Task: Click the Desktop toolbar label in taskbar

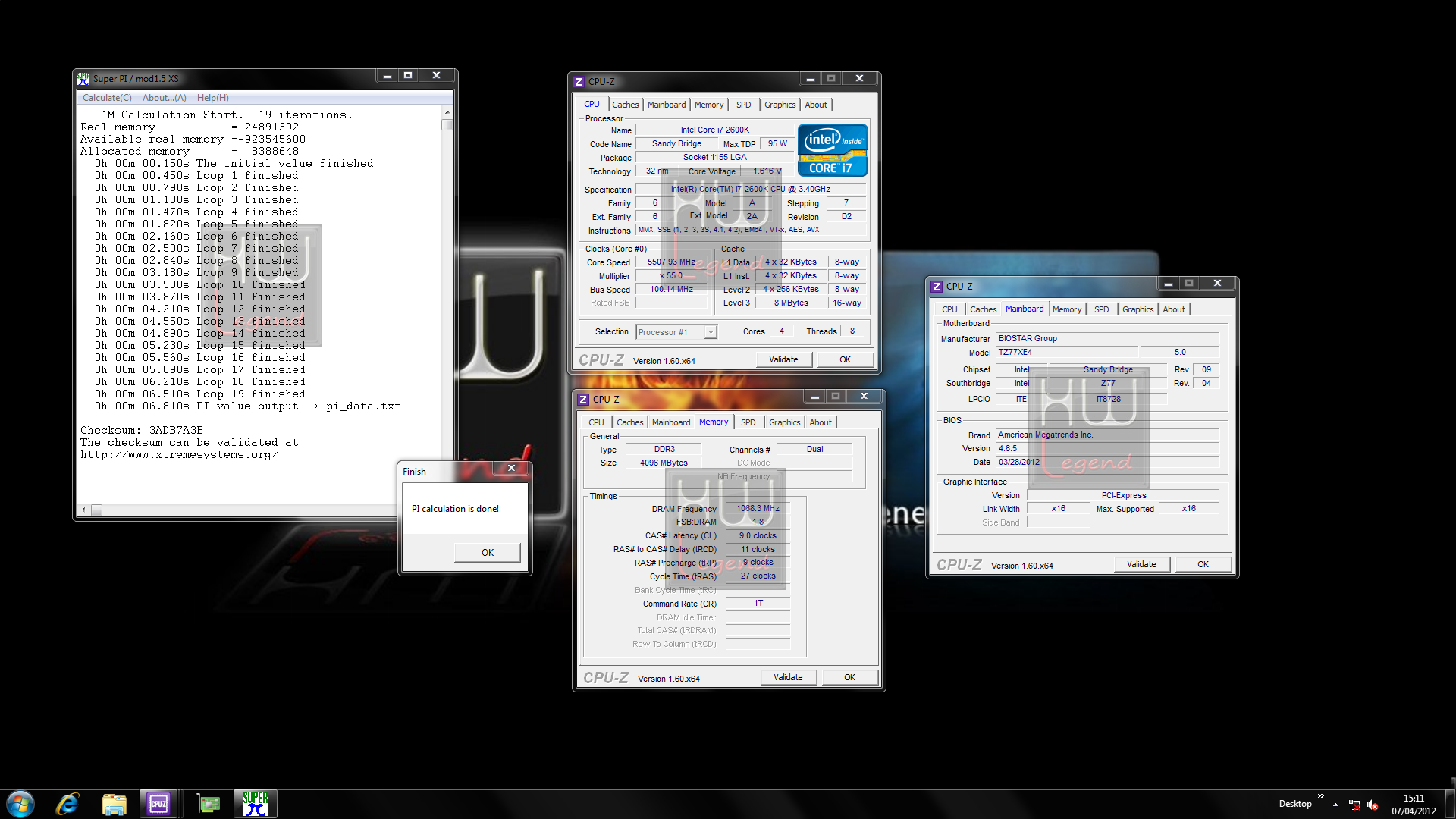Action: point(1295,804)
